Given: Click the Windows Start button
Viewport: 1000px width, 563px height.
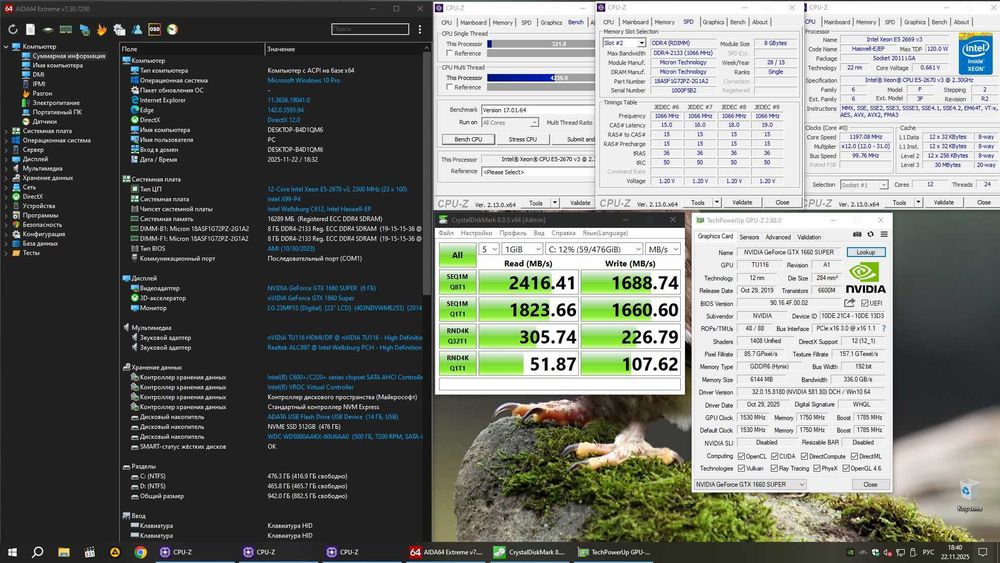Looking at the screenshot, I should (x=12, y=552).
